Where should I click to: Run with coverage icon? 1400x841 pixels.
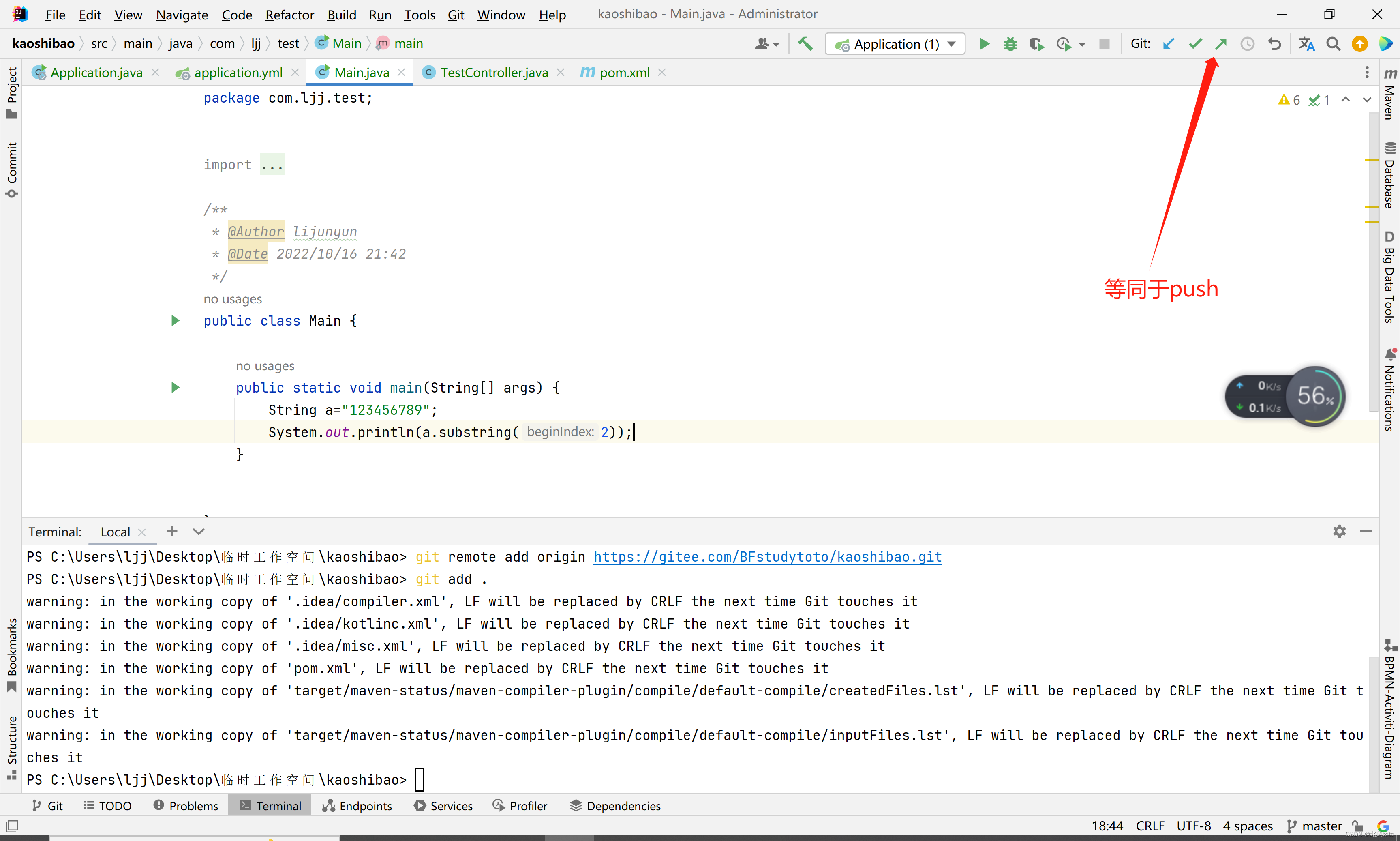[x=1036, y=44]
